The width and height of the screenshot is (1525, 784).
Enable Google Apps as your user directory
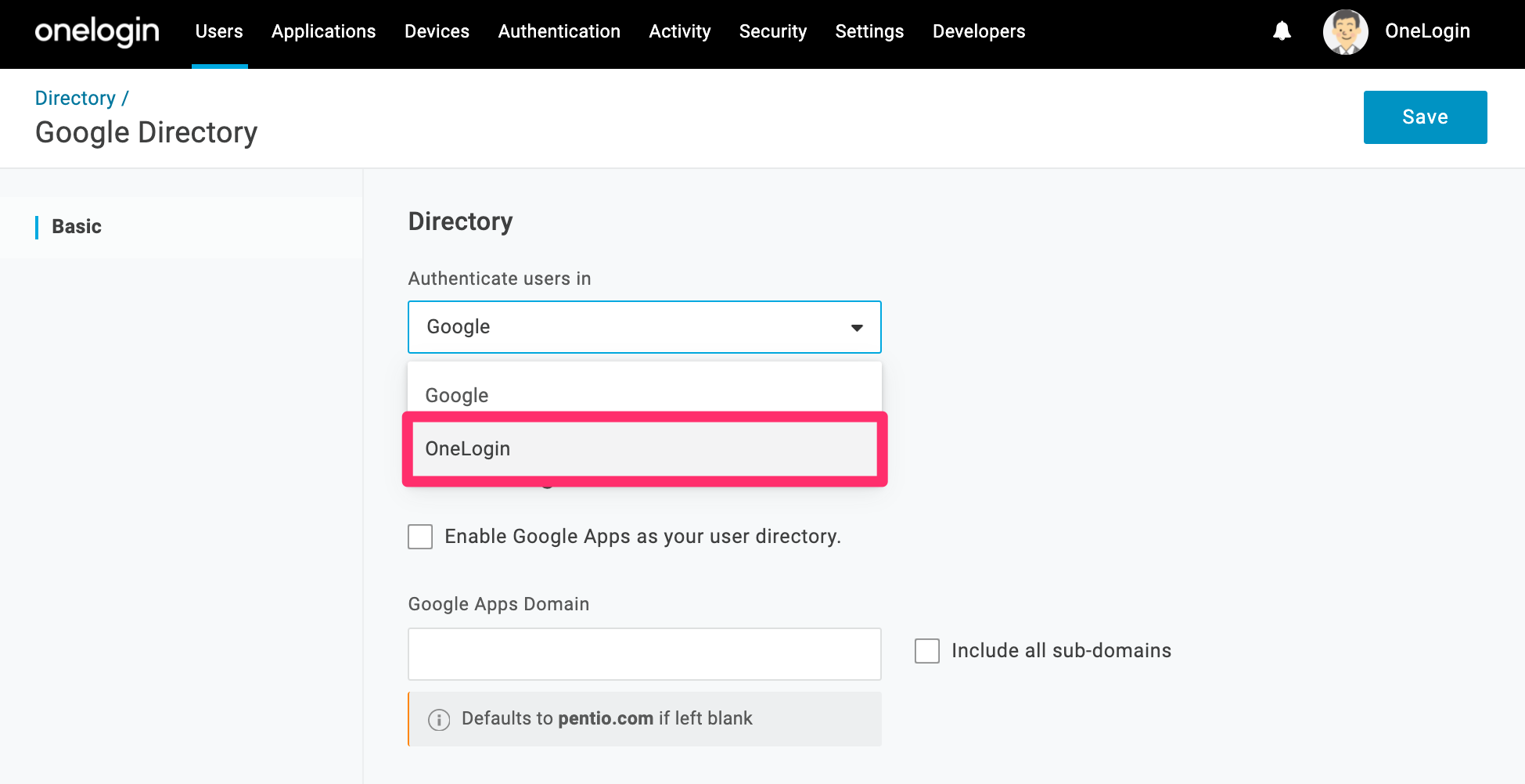[x=420, y=537]
